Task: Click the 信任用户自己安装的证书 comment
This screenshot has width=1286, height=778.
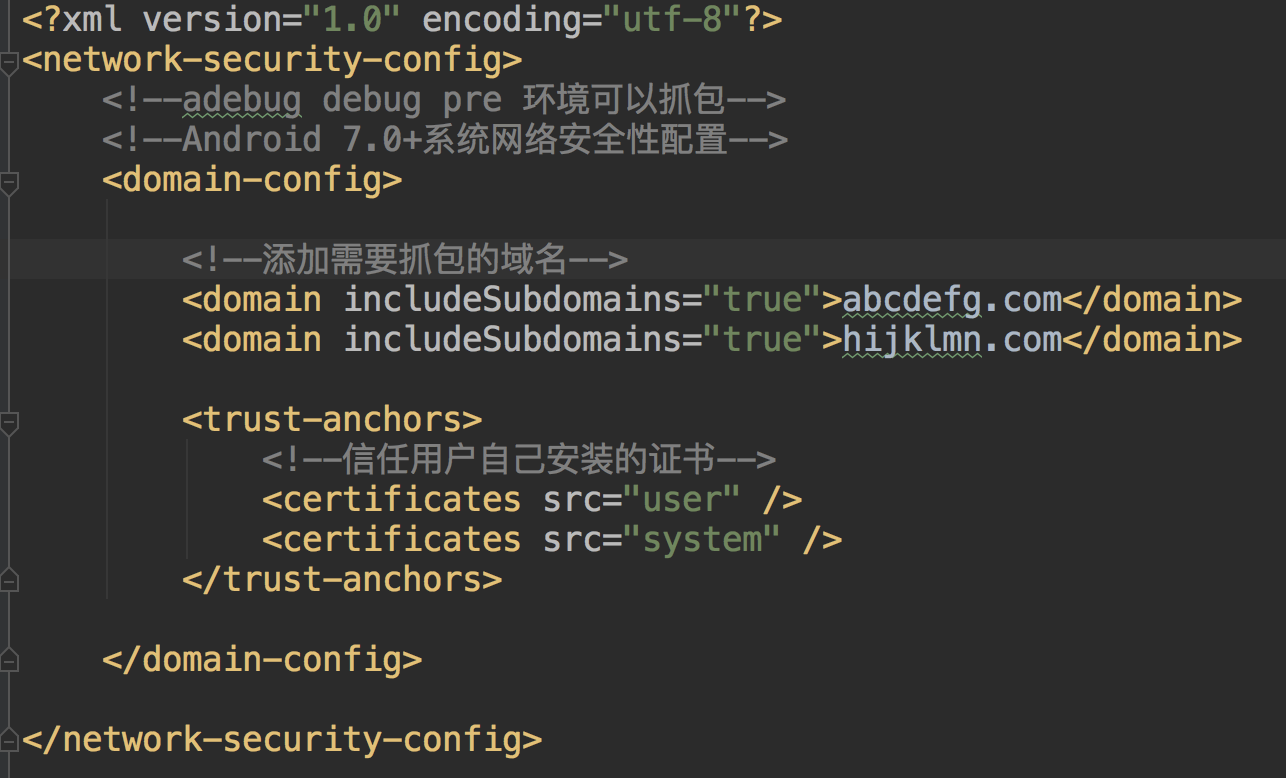Action: (x=519, y=460)
